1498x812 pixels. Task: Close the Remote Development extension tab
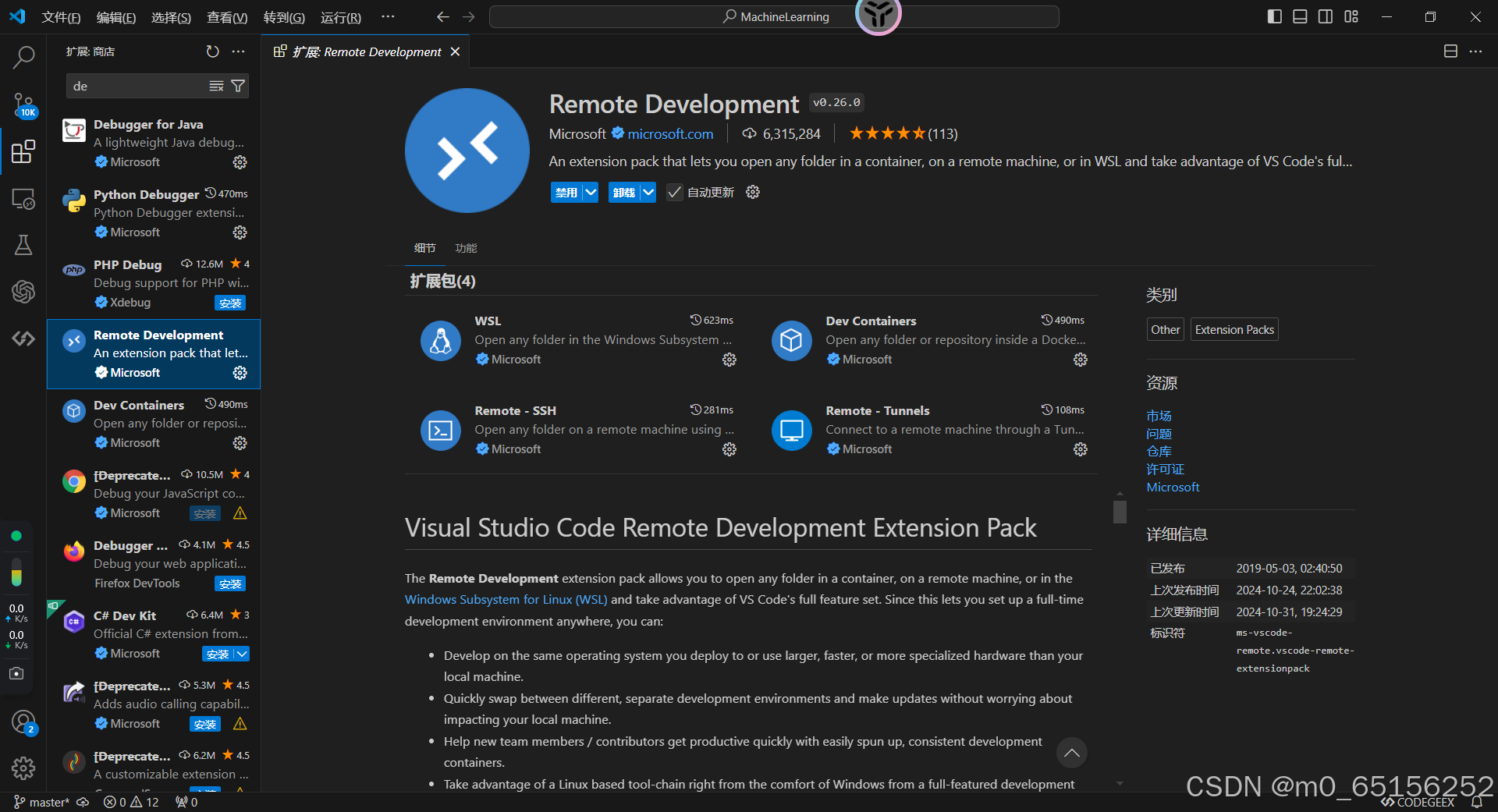tap(455, 51)
